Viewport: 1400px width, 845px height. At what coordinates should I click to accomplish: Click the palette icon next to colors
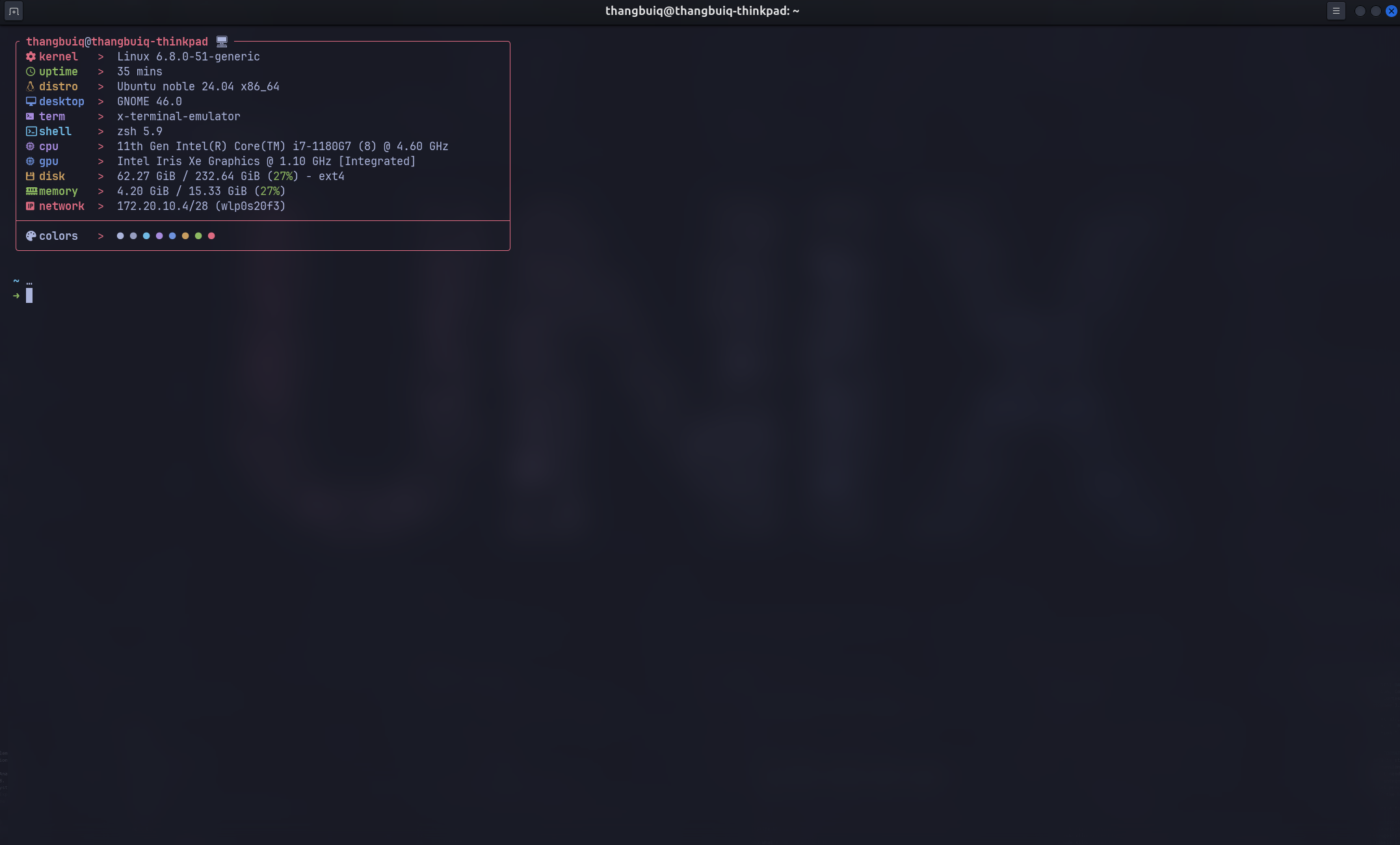click(x=31, y=236)
